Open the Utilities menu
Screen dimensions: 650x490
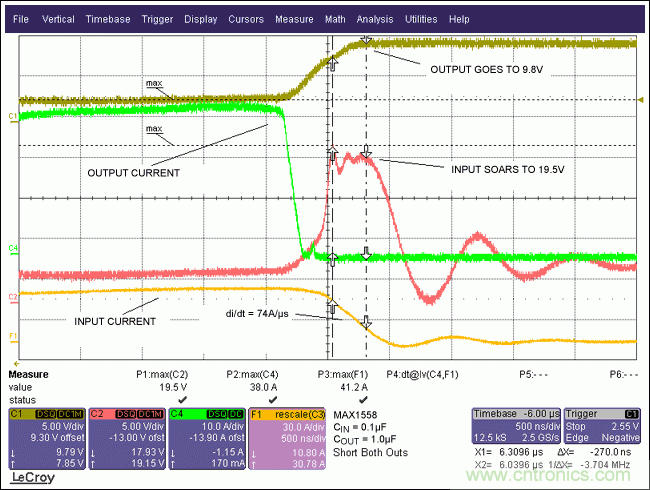pyautogui.click(x=421, y=19)
